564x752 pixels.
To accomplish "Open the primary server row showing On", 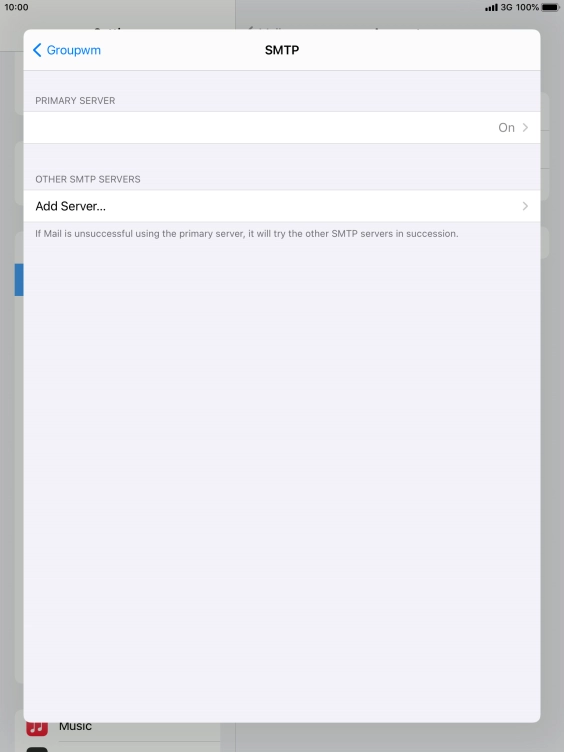I will click(x=282, y=128).
